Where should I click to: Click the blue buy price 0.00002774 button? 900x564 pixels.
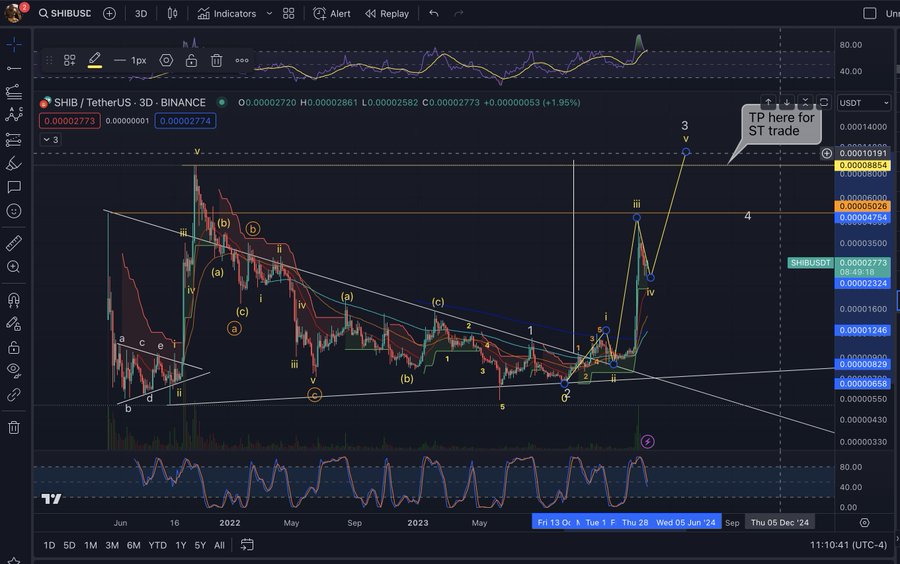pos(185,121)
